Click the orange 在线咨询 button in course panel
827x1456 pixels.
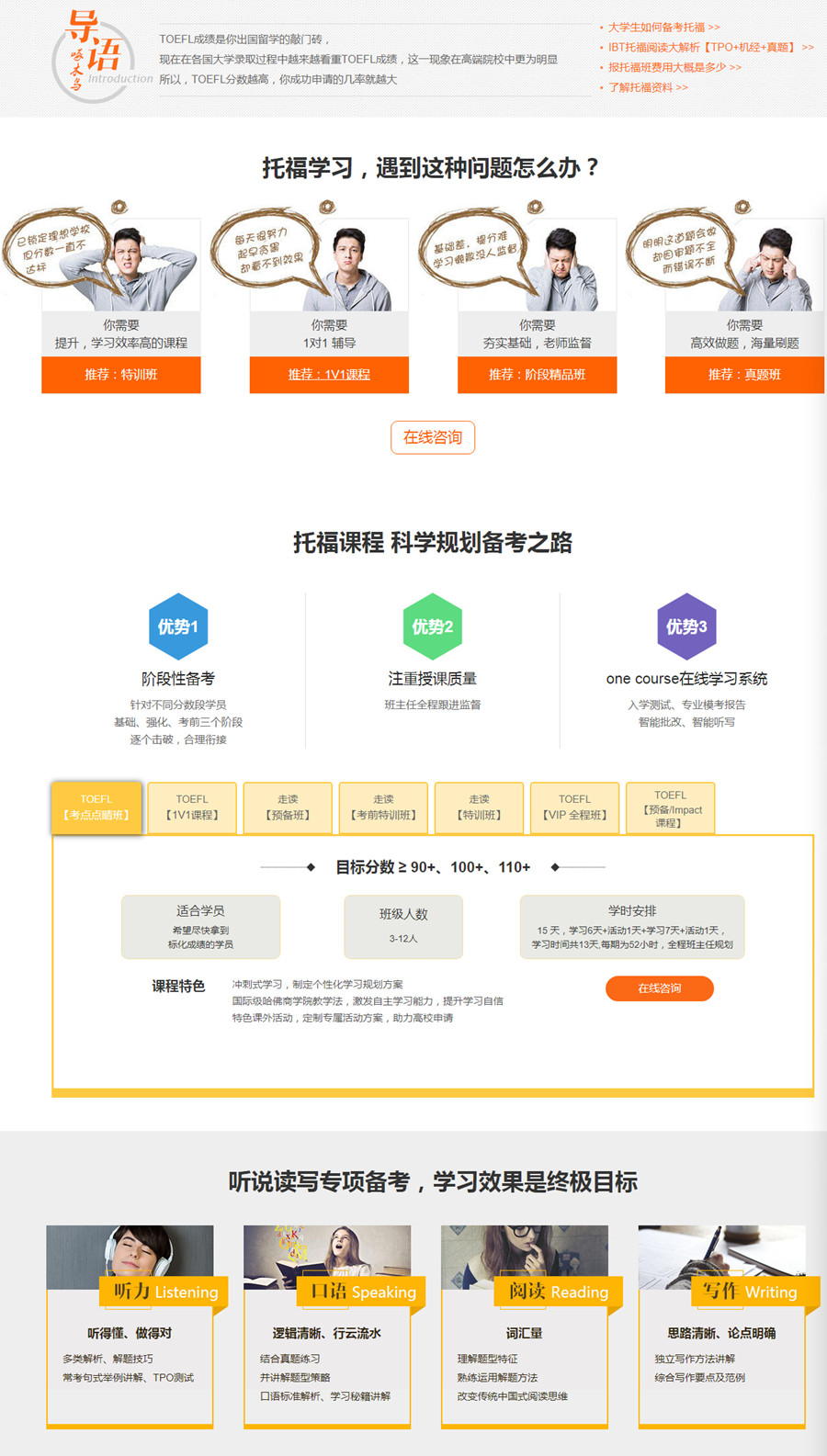pos(660,988)
